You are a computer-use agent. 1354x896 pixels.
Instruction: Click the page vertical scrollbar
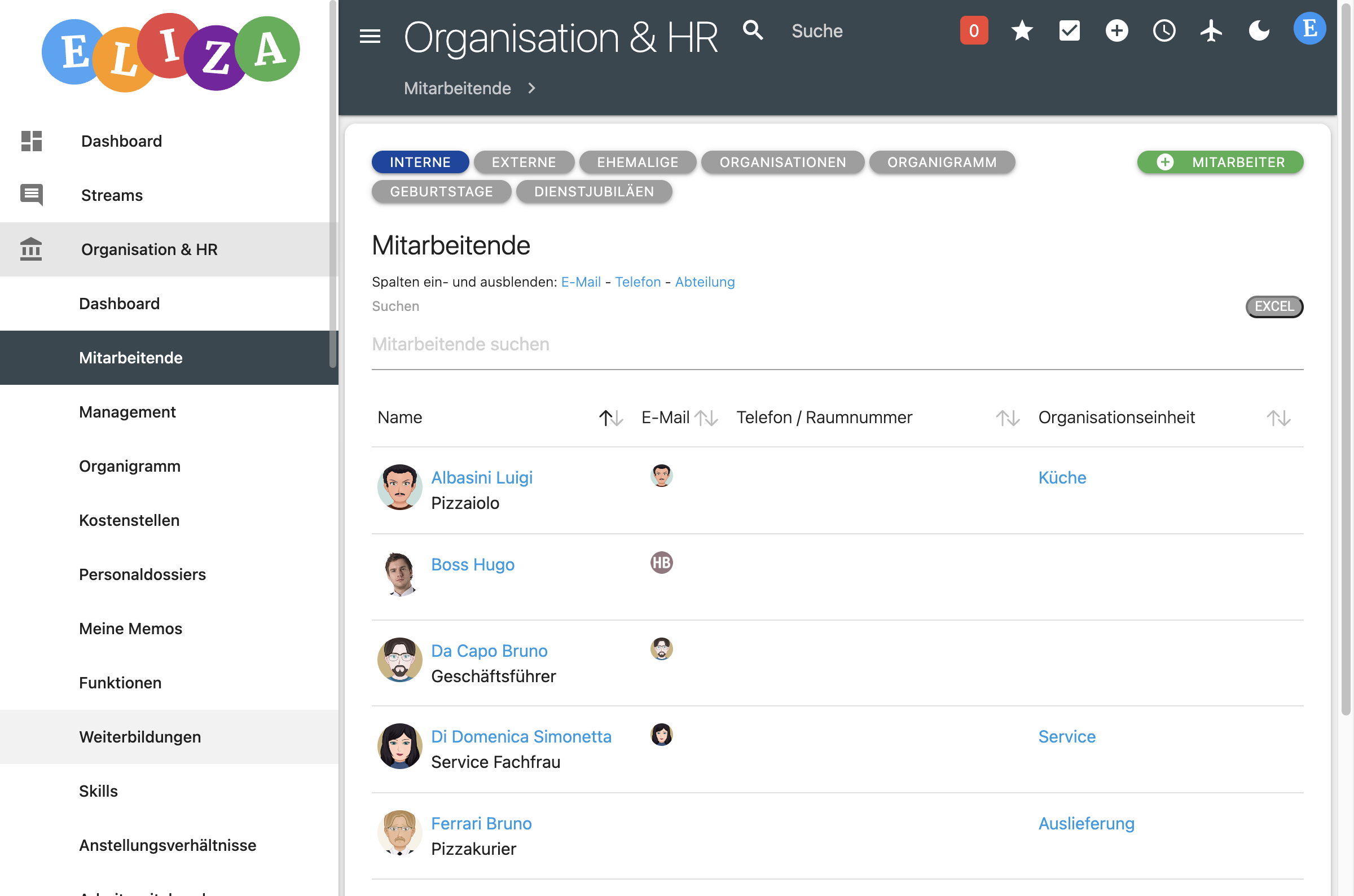pyautogui.click(x=1346, y=360)
